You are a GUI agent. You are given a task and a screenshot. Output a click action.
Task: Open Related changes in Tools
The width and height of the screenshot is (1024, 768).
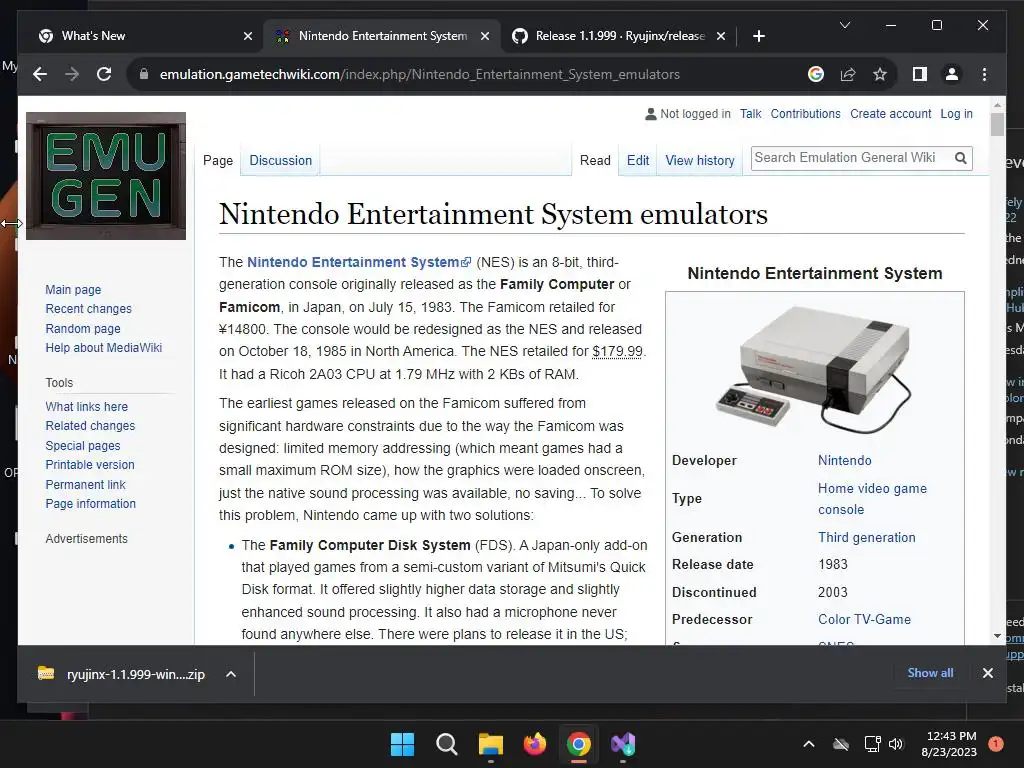90,426
